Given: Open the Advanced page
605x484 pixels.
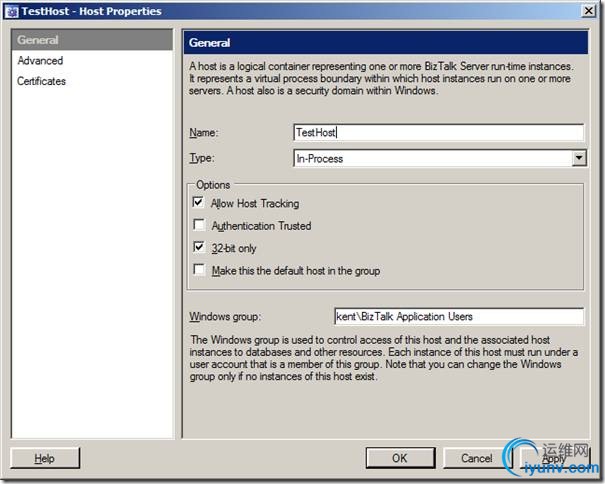Looking at the screenshot, I should [x=40, y=61].
